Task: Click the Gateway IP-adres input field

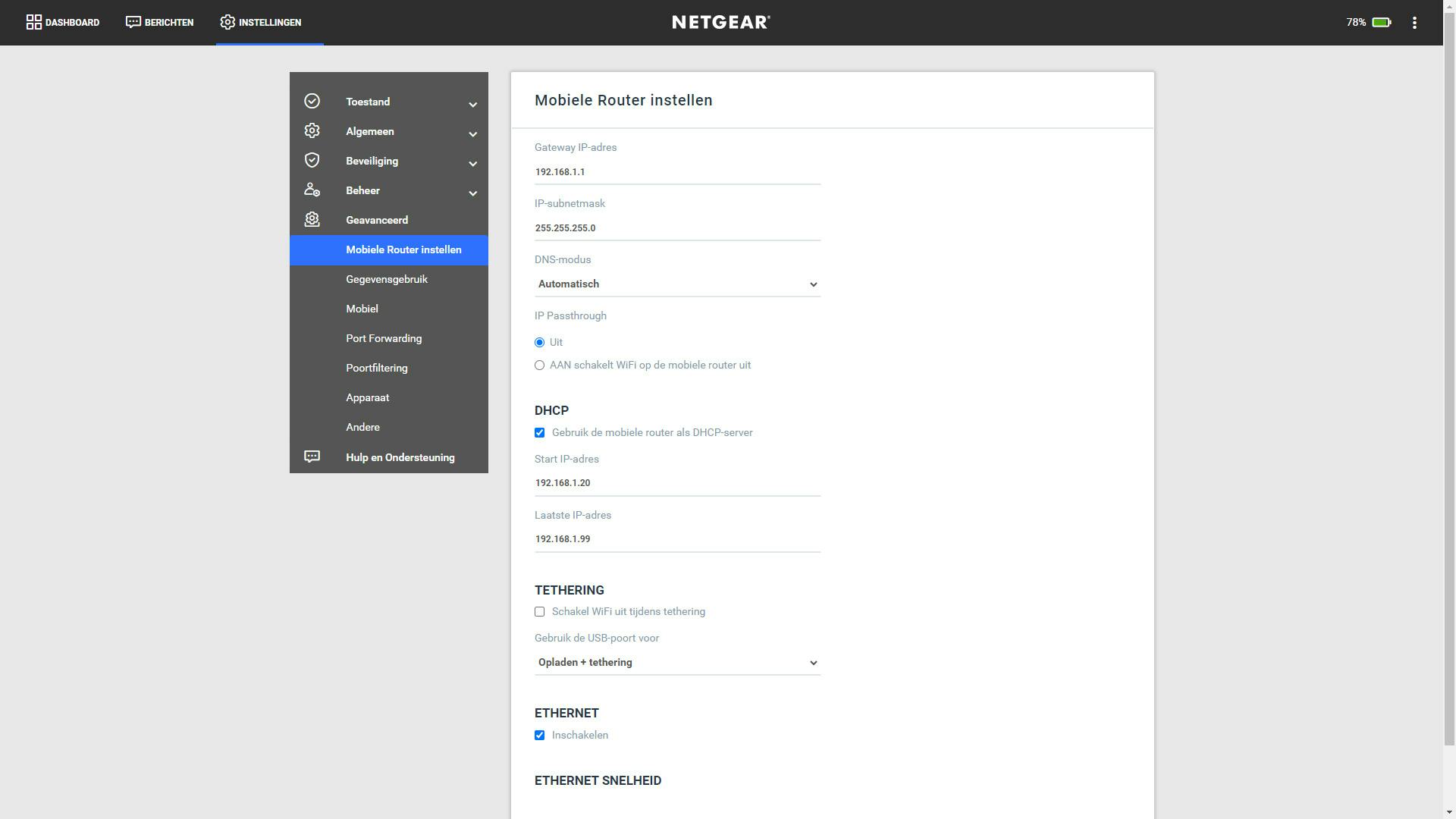Action: (676, 172)
